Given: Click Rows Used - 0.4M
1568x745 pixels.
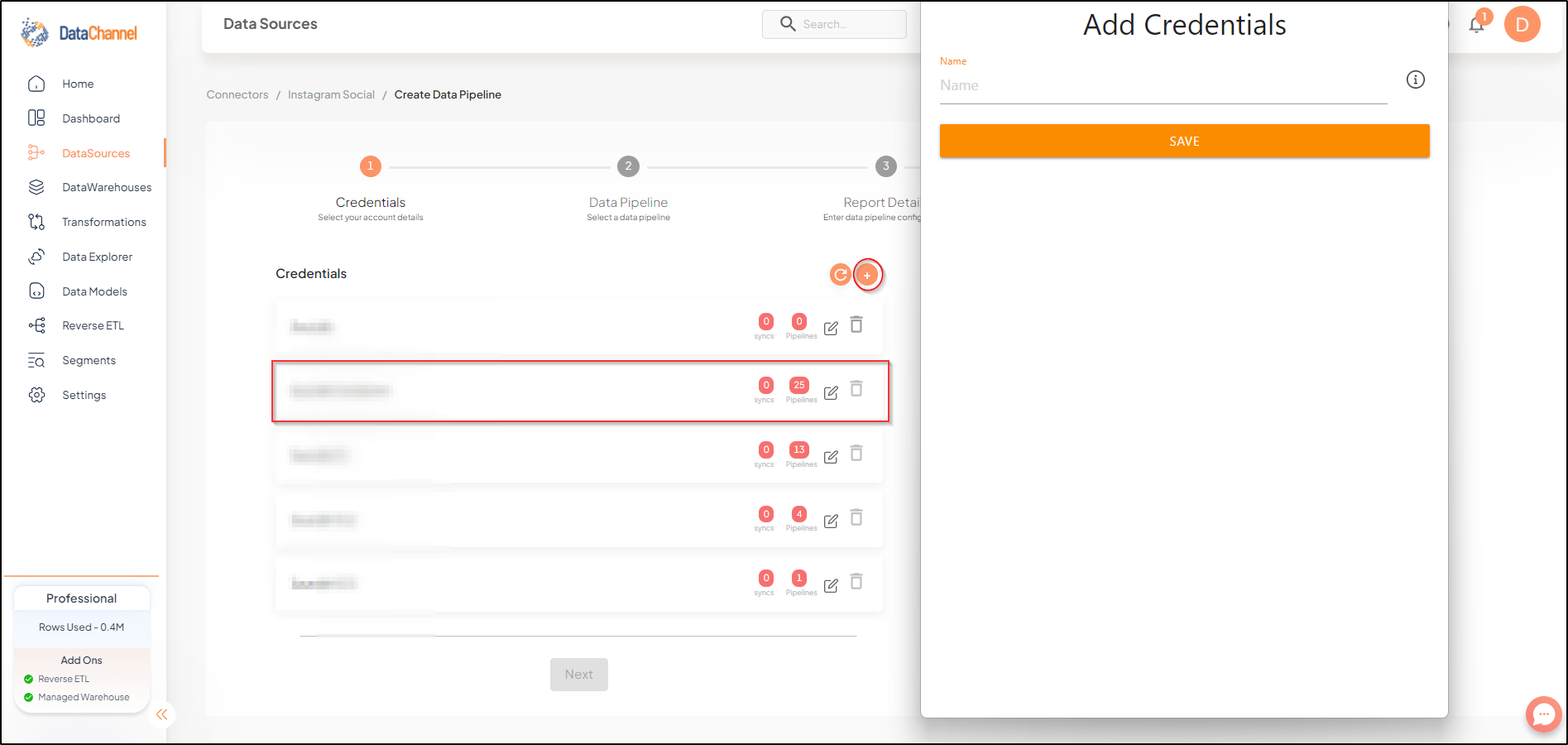Looking at the screenshot, I should pyautogui.click(x=81, y=627).
